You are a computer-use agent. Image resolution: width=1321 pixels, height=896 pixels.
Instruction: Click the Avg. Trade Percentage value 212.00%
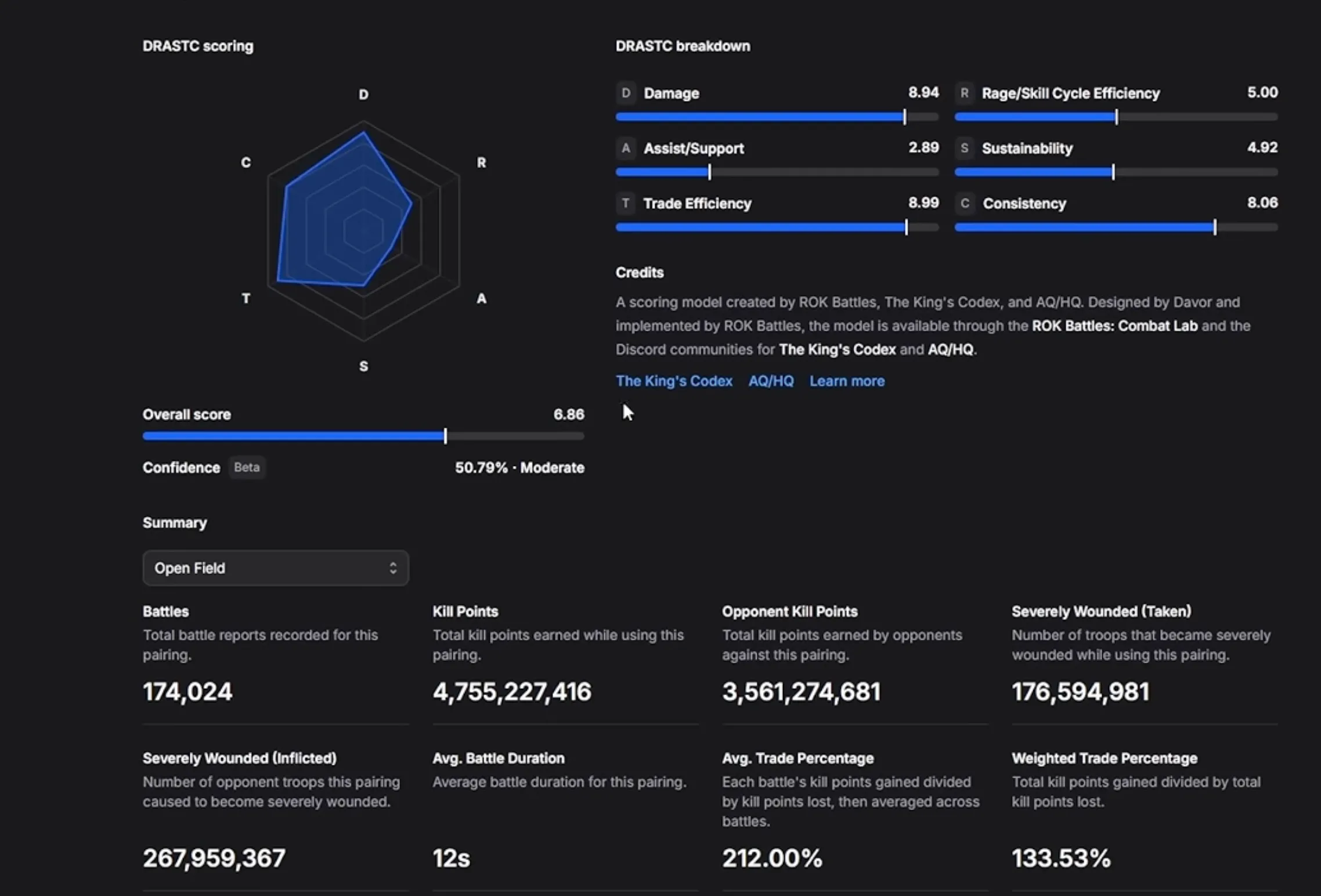coord(772,858)
